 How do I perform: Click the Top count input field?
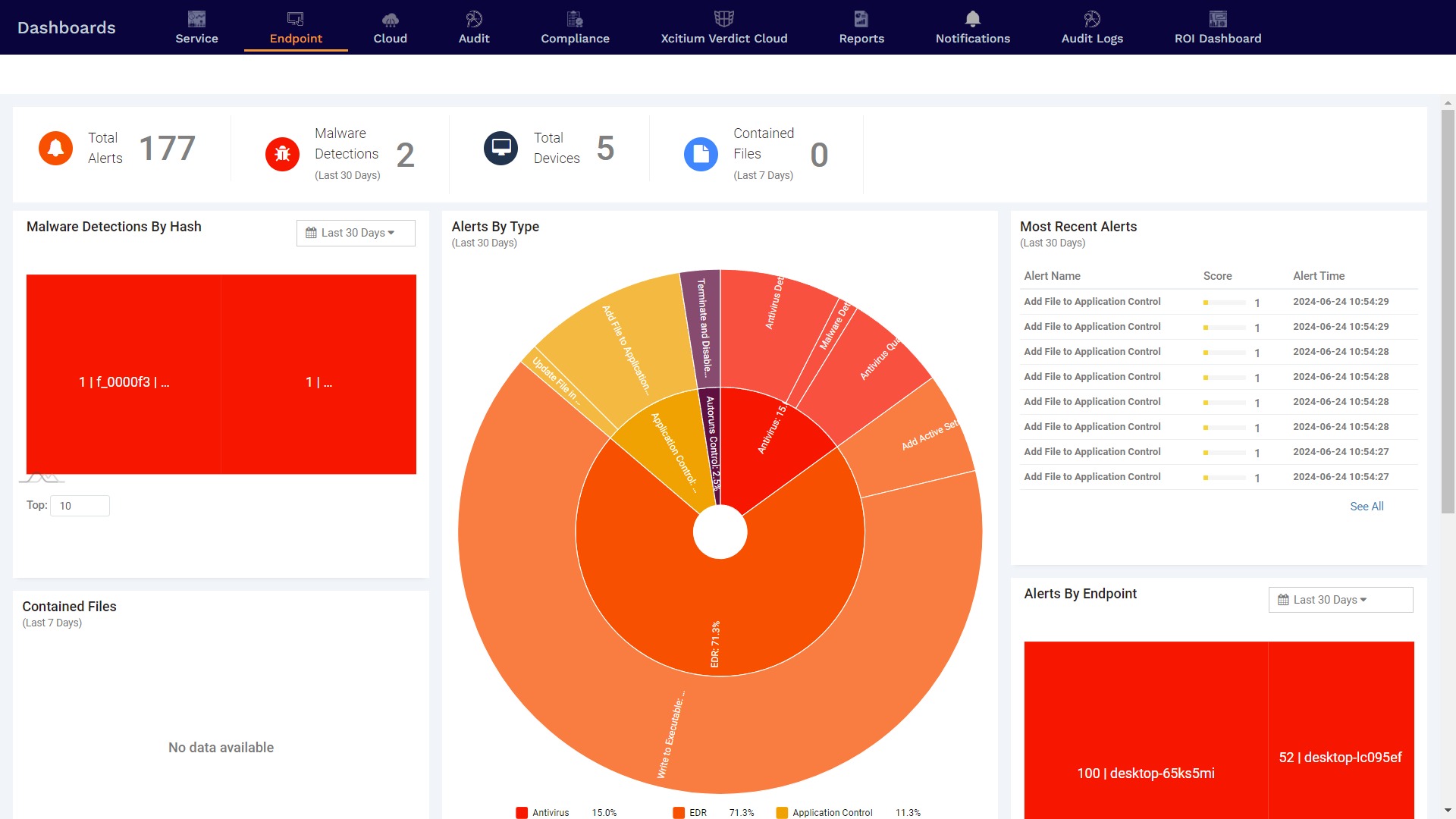(x=80, y=506)
